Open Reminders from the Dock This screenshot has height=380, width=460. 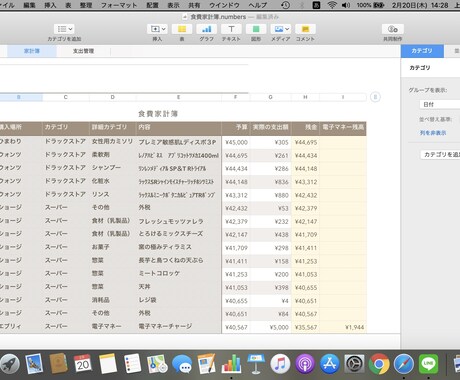pos(132,364)
